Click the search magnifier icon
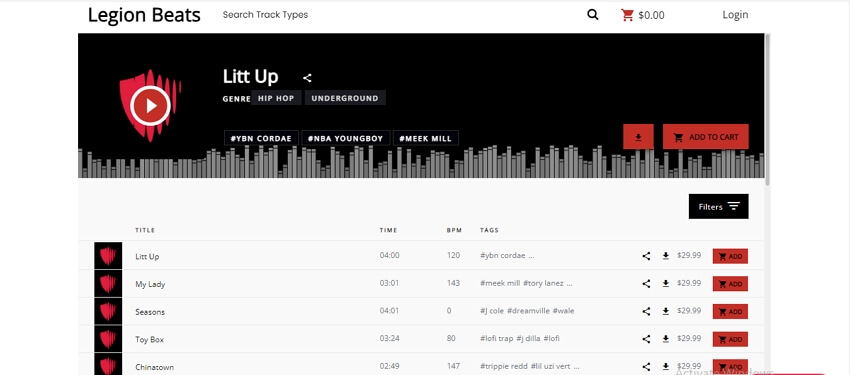 click(593, 15)
